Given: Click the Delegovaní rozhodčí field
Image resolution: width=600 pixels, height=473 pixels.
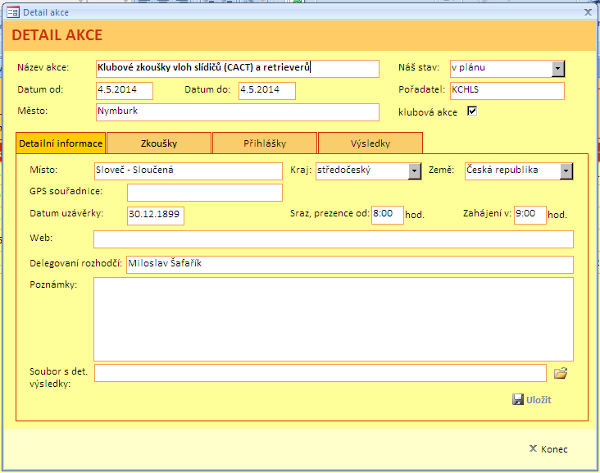Looking at the screenshot, I should 350,265.
